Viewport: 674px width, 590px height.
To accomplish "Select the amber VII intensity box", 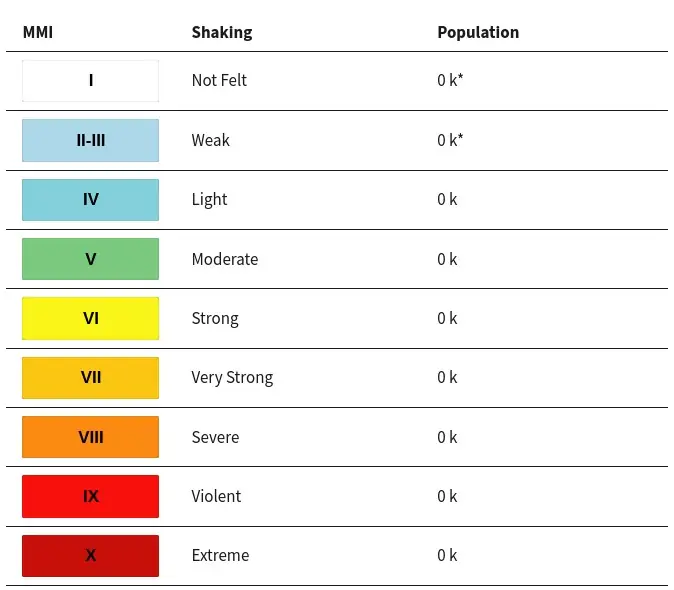I will (90, 378).
